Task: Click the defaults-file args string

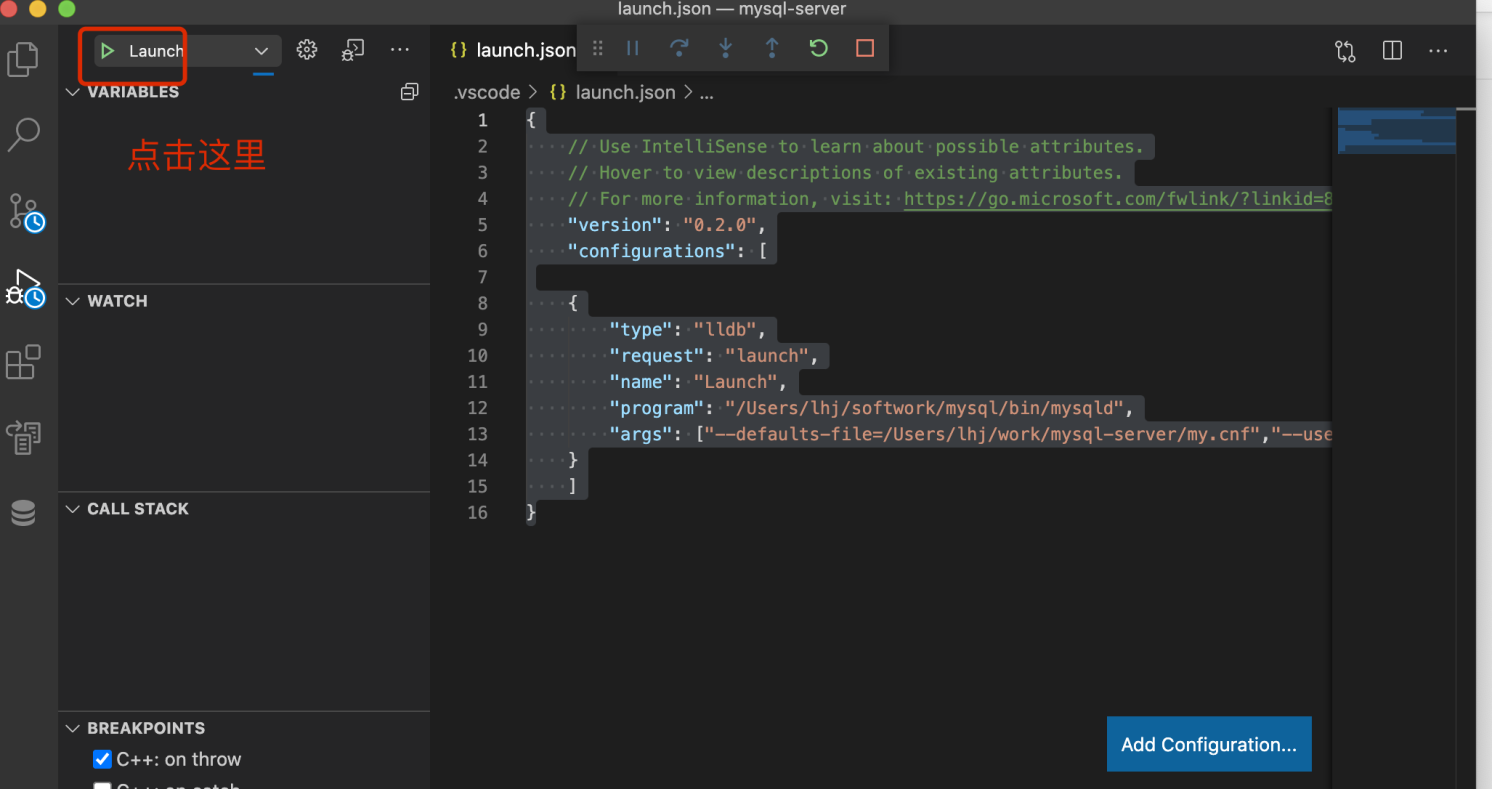Action: coord(984,434)
